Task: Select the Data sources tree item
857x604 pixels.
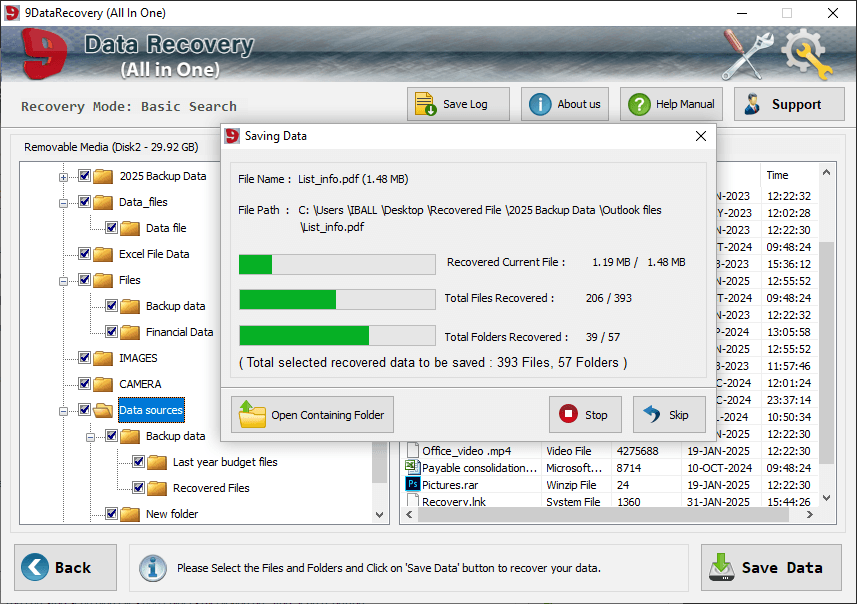Action: click(x=151, y=410)
